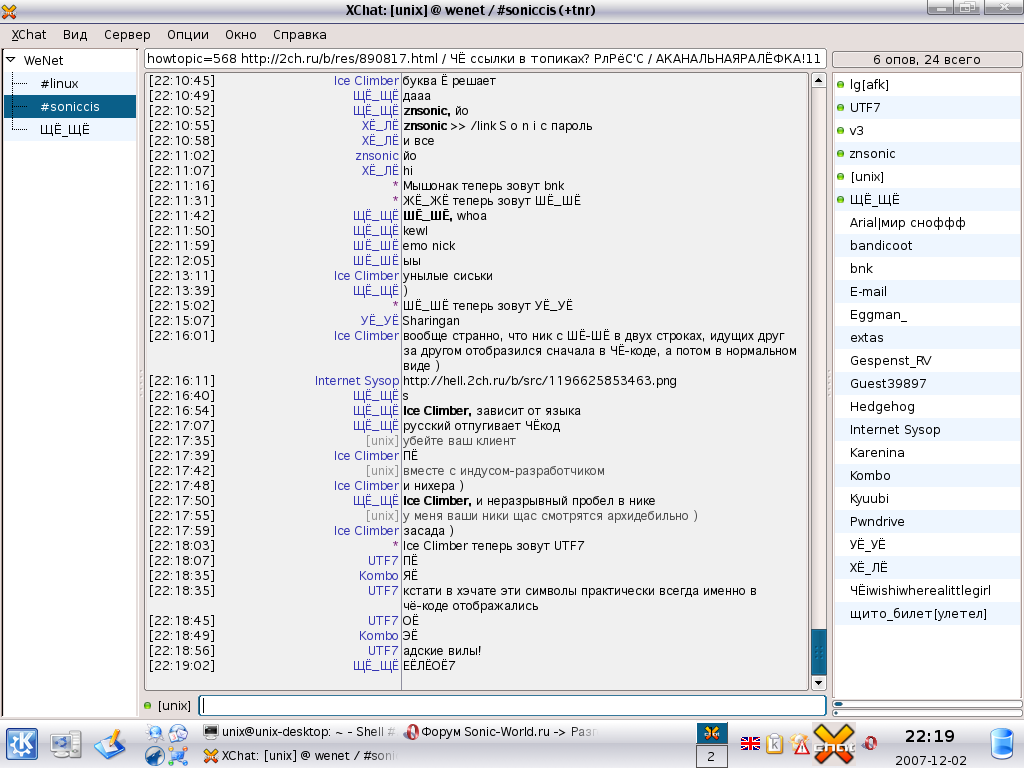Select Kyuubi in user list

click(927, 498)
